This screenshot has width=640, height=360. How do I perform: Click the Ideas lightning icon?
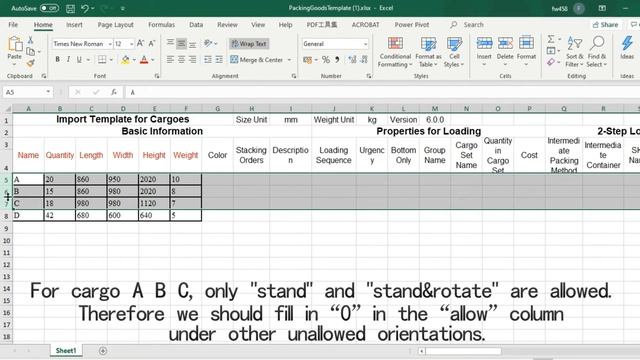[x=627, y=48]
